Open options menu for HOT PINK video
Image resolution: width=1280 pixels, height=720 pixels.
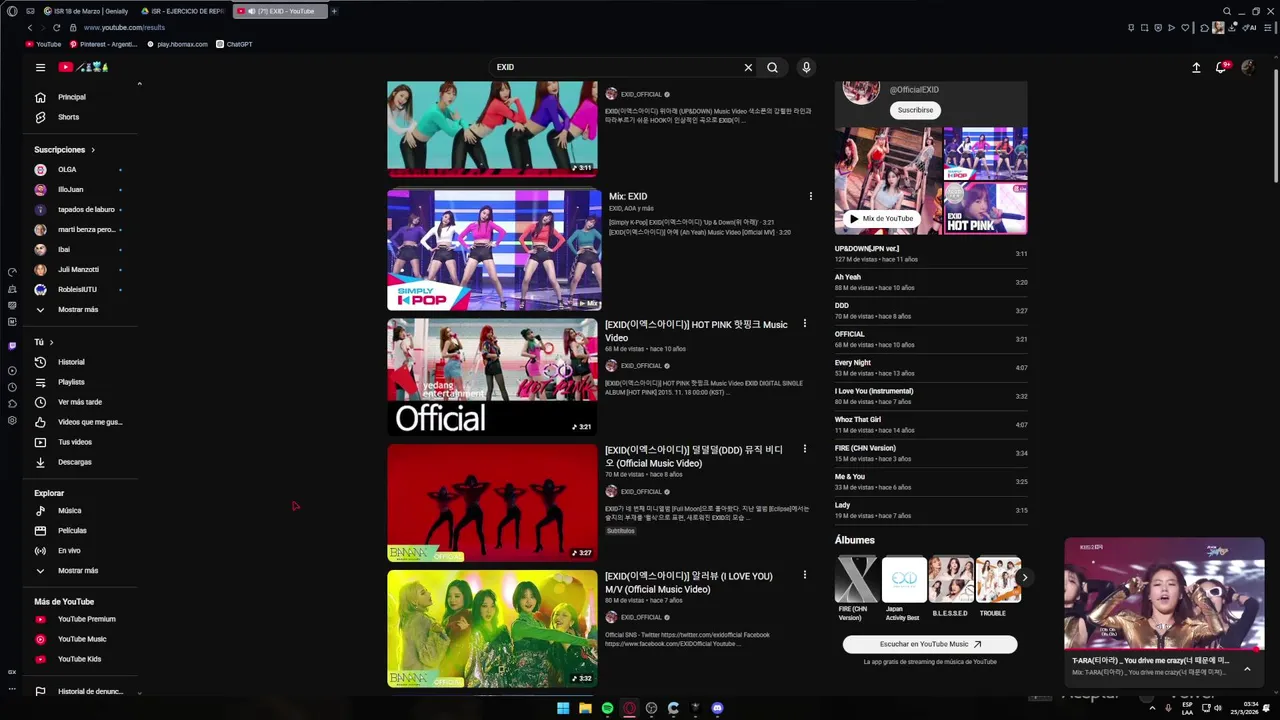tap(805, 324)
